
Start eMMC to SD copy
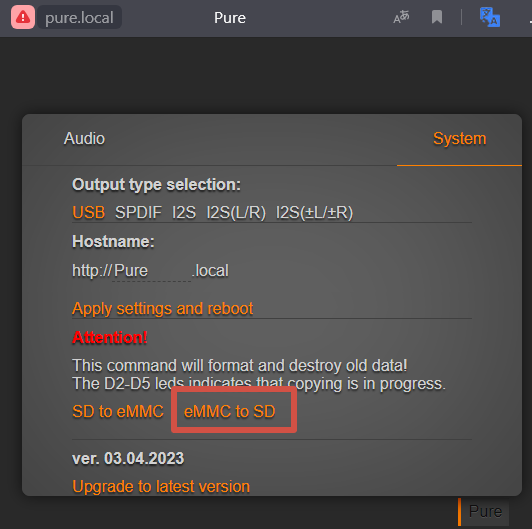pos(229,412)
